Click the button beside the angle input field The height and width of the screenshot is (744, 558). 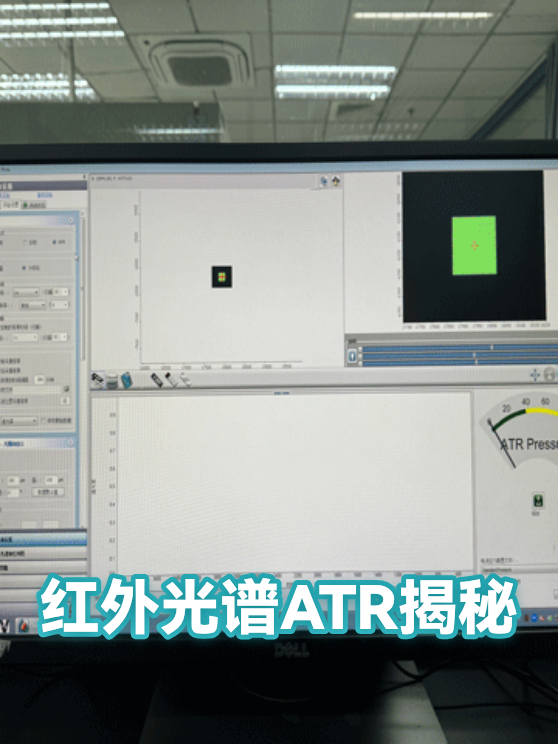pos(48,492)
